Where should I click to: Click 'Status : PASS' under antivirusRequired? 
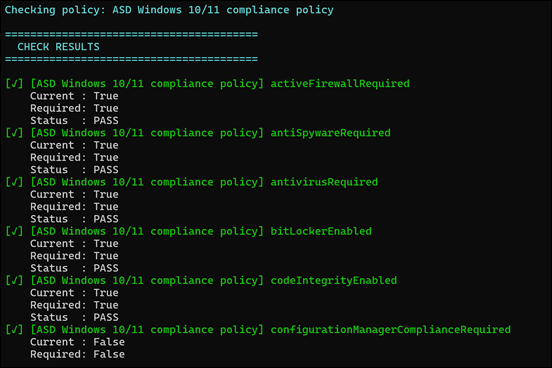[74, 219]
